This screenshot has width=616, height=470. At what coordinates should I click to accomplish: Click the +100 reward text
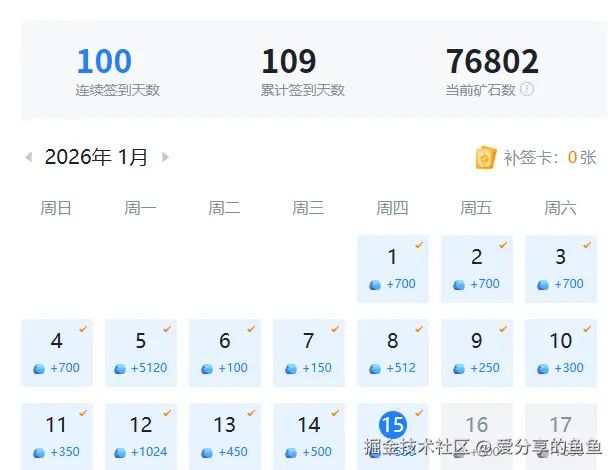pyautogui.click(x=233, y=368)
